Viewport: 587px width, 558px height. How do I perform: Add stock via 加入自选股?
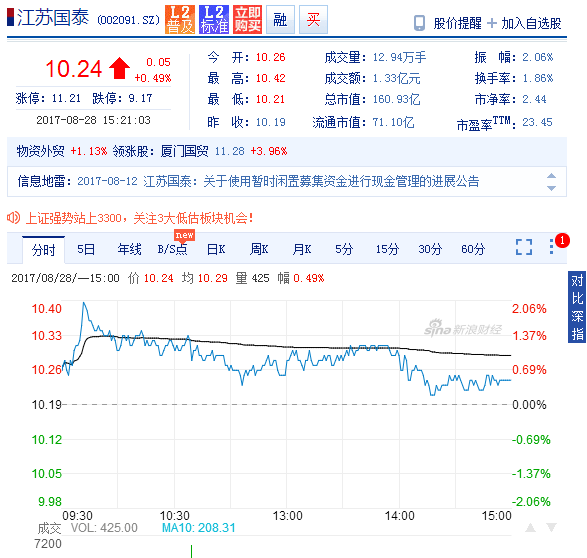524,23
